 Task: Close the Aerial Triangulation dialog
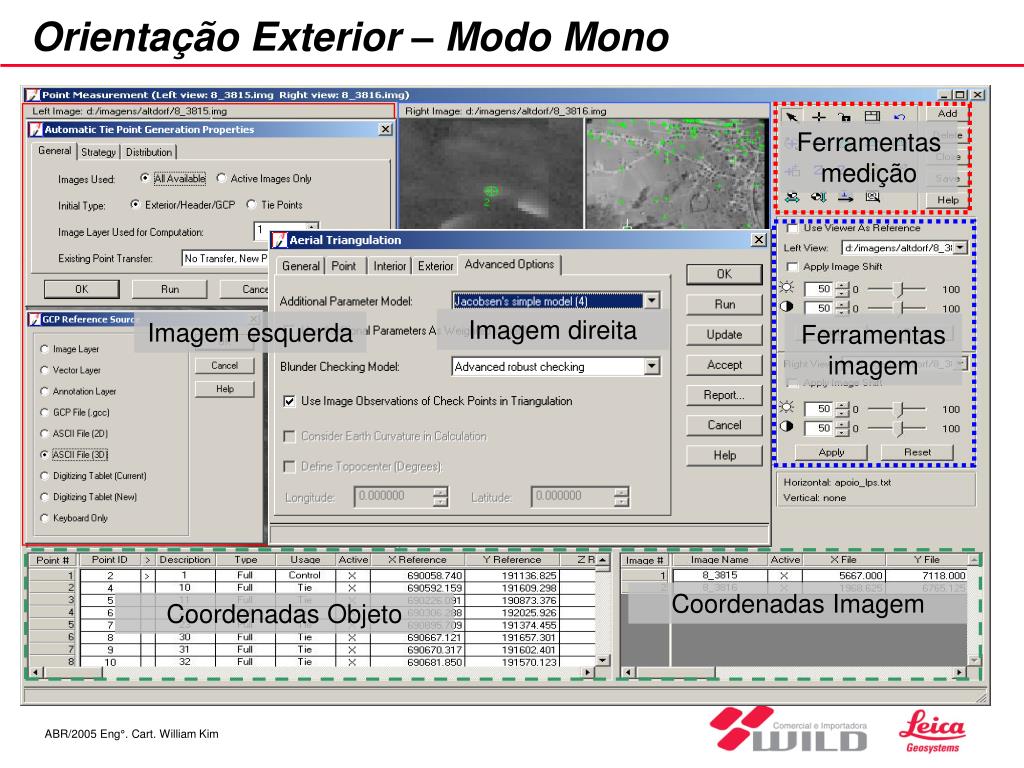tap(758, 240)
